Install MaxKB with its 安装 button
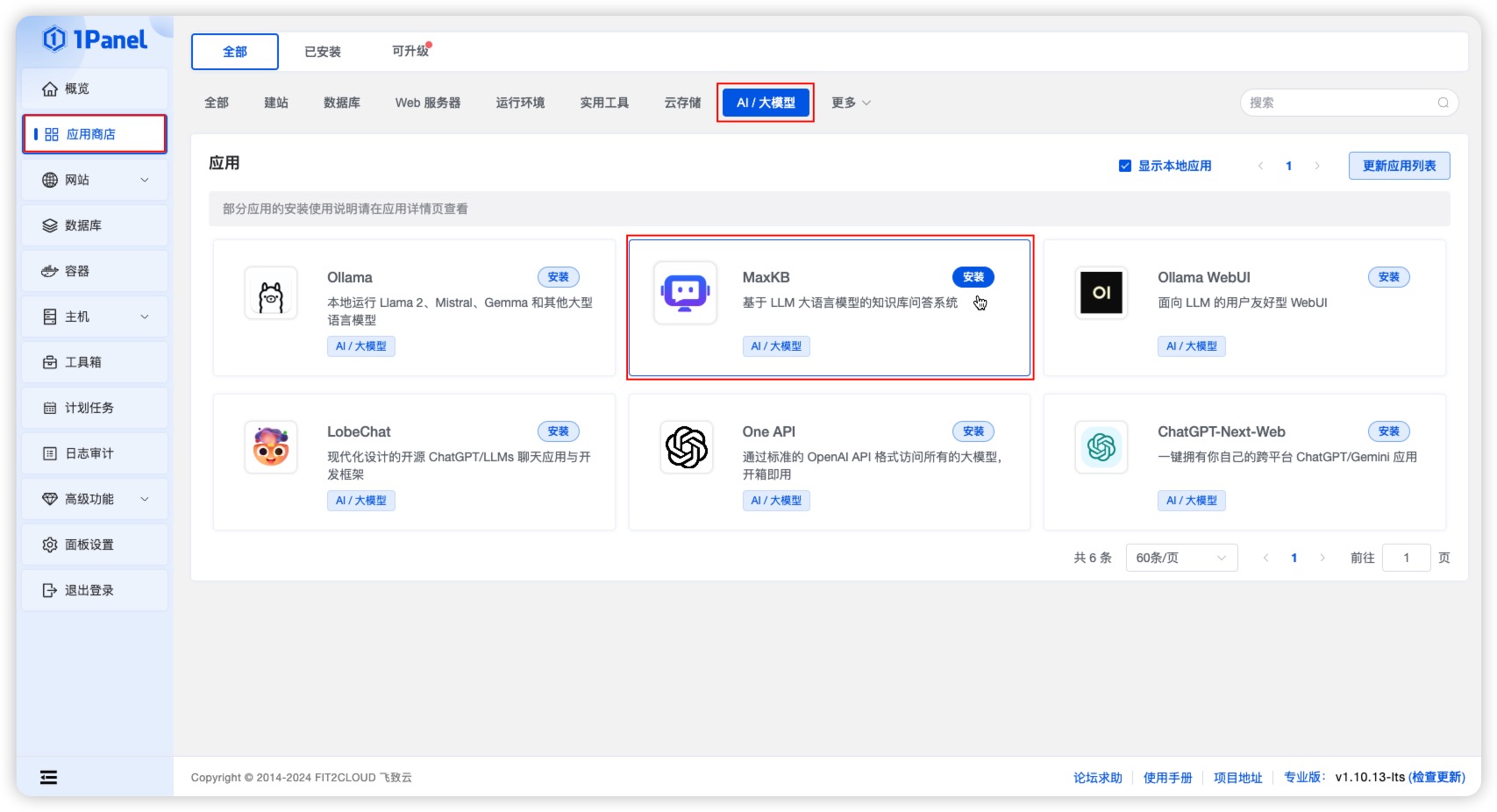This screenshot has width=1497, height=812. tap(973, 277)
